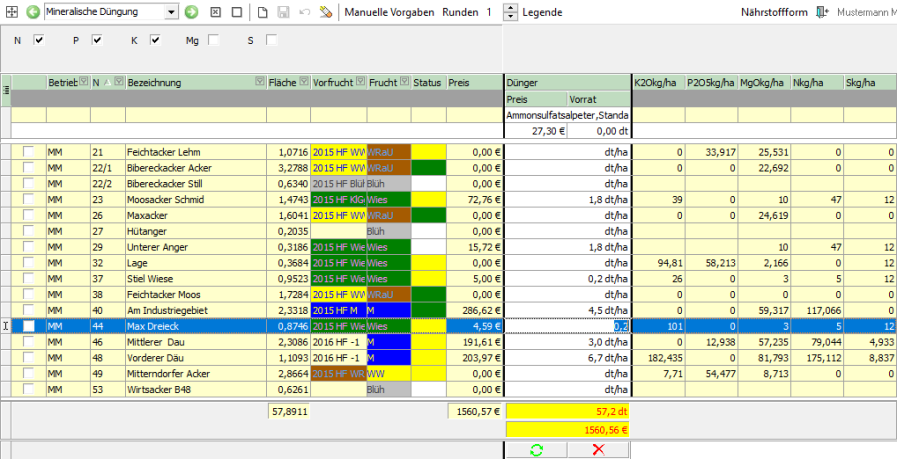This screenshot has height=459, width=897.
Task: Click the pencil edit icon in toolbar
Action: 326,13
